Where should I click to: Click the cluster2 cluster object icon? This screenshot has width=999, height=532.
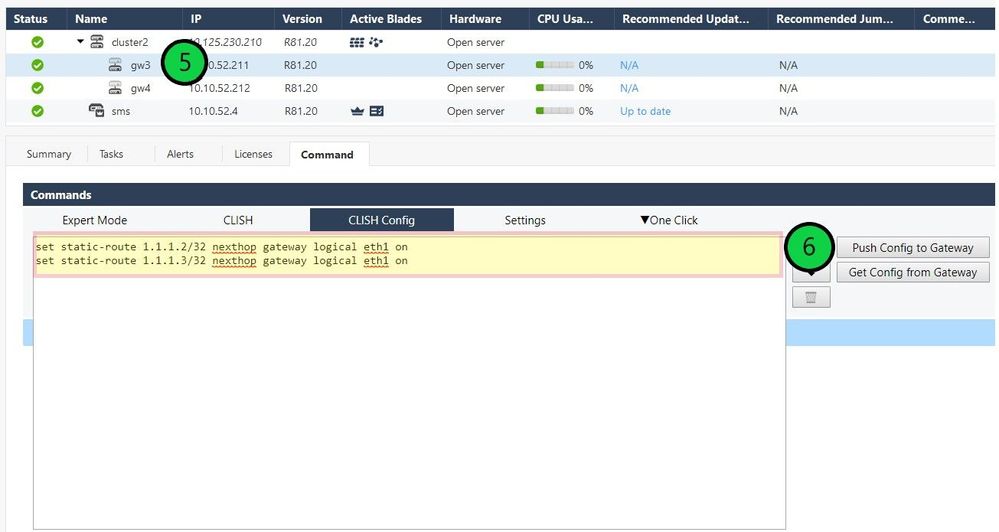pyautogui.click(x=97, y=42)
